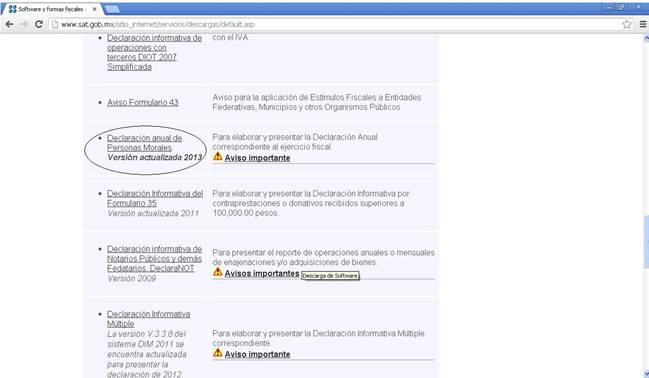Go forward to the next page
Screen dimensions: 649x378
pyautogui.click(x=24, y=24)
